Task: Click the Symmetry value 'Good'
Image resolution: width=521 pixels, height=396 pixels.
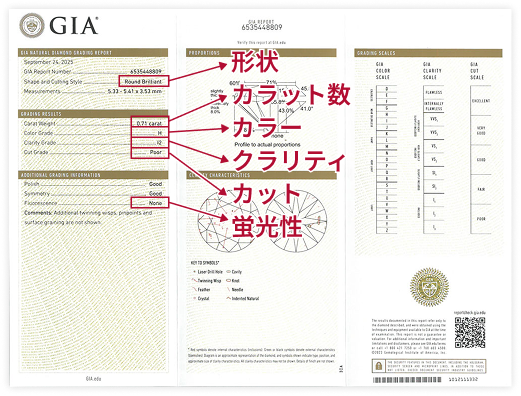Action: pos(156,193)
